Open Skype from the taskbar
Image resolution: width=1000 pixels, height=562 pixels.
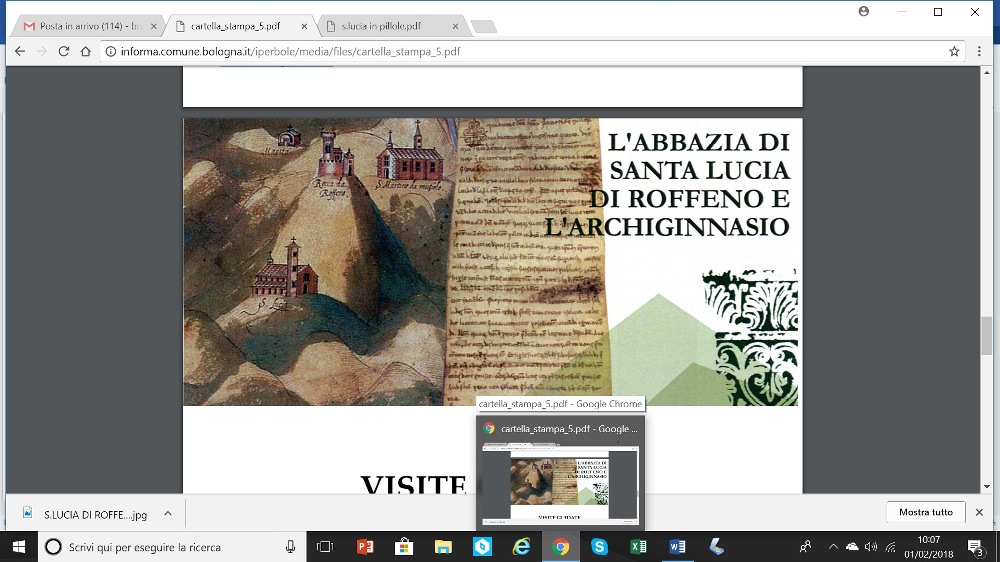pos(599,547)
